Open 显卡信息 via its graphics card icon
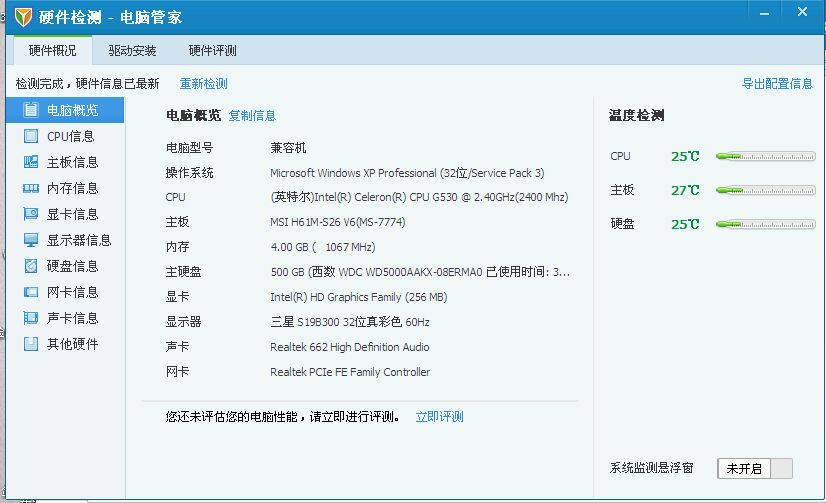 coord(31,214)
